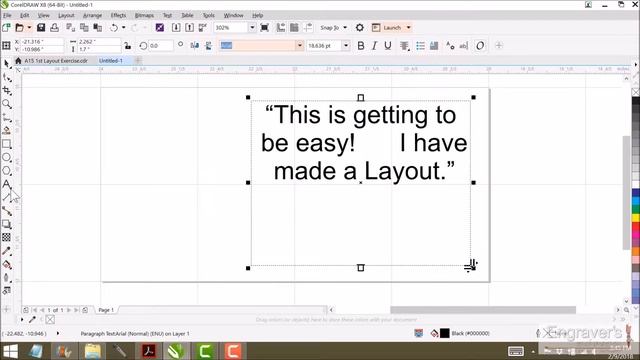640x360 pixels.
Task: Toggle show rulers
Action: [x=281, y=27]
